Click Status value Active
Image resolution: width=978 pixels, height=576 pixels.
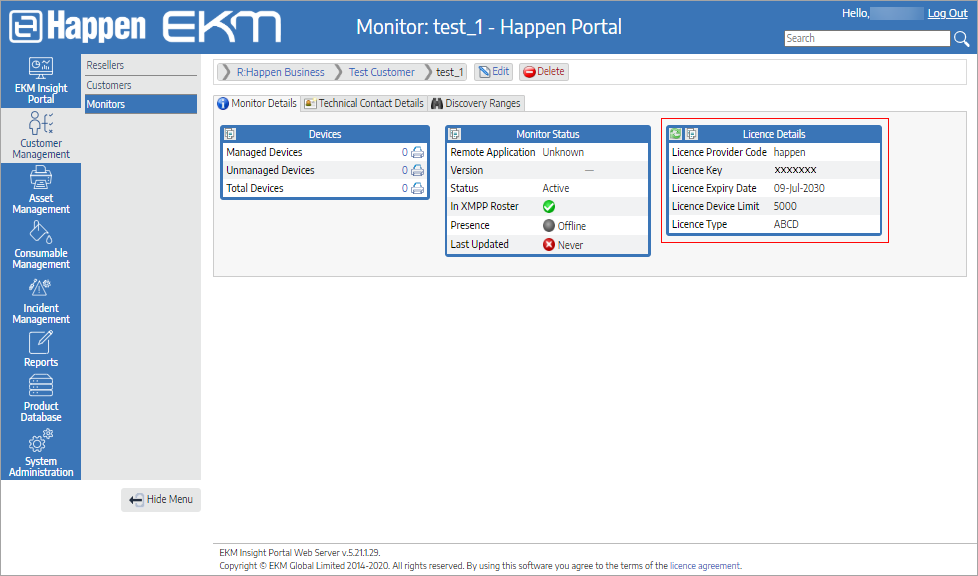[x=556, y=188]
